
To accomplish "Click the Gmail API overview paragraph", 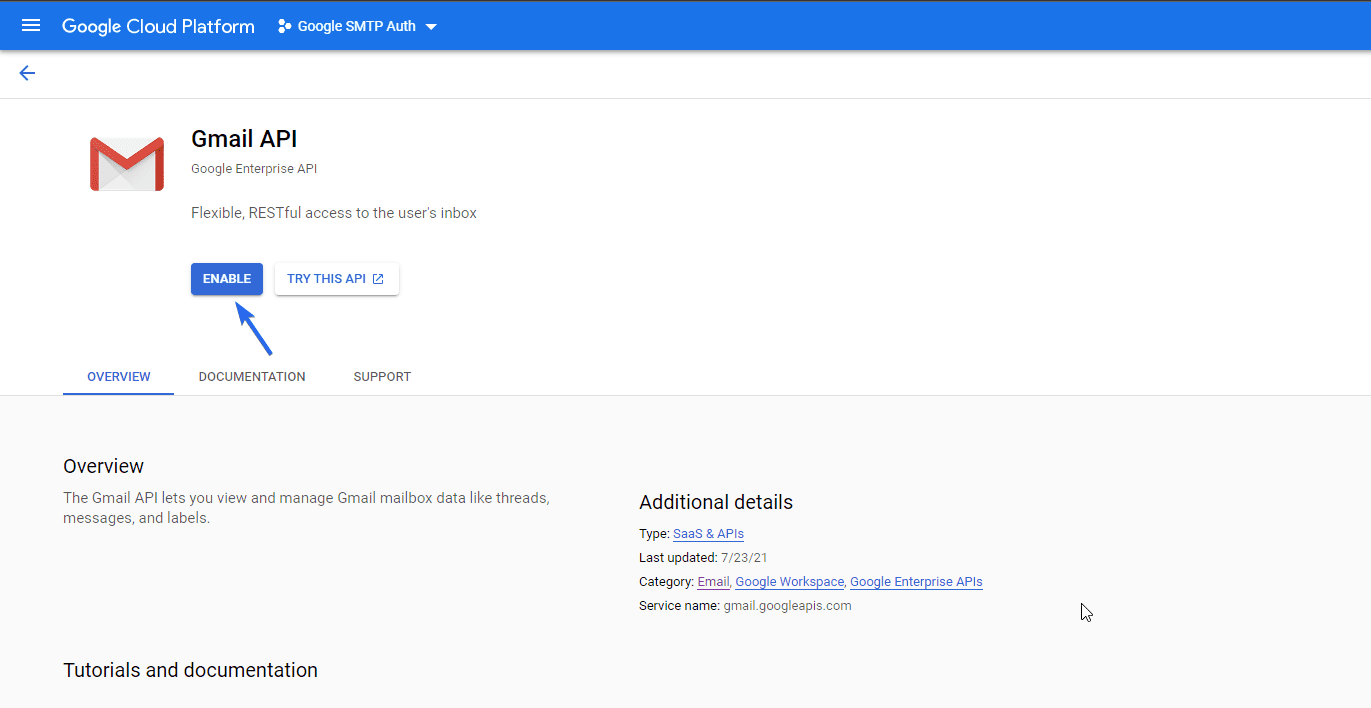I will [x=306, y=508].
